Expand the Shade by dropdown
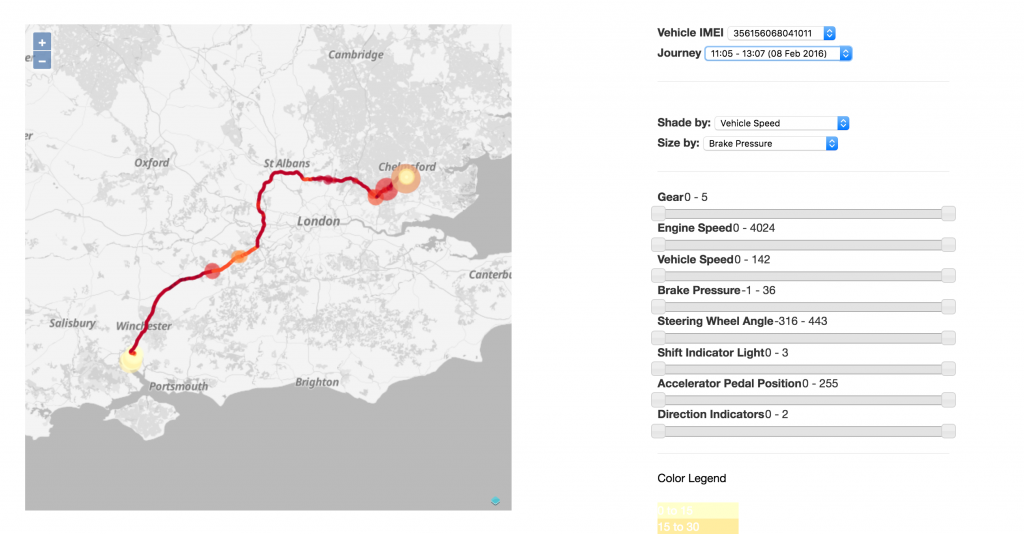The image size is (1024, 534). pyautogui.click(x=782, y=123)
